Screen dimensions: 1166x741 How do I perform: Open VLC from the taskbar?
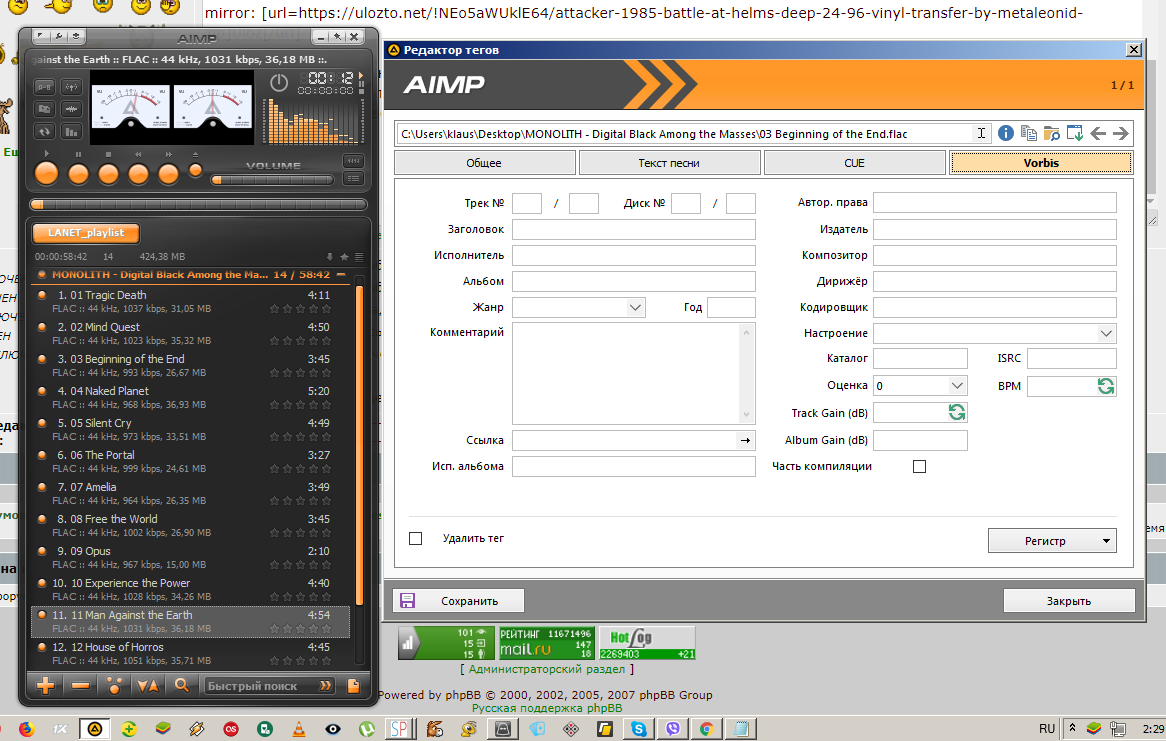pyautogui.click(x=299, y=729)
